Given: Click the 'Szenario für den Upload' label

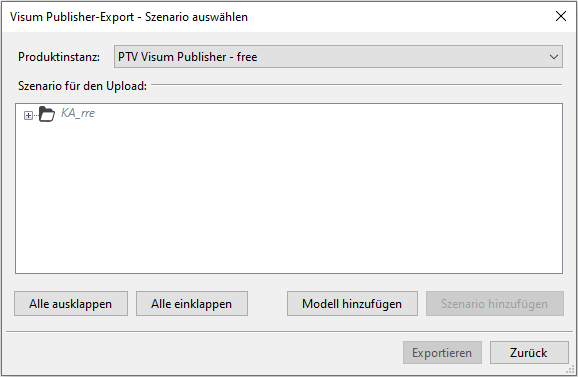Looking at the screenshot, I should [x=82, y=86].
